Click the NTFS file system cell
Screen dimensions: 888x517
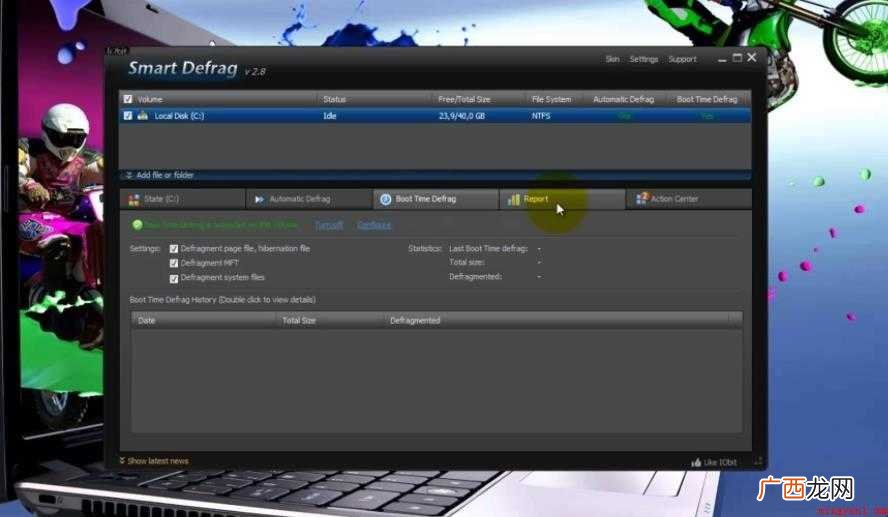click(x=541, y=116)
